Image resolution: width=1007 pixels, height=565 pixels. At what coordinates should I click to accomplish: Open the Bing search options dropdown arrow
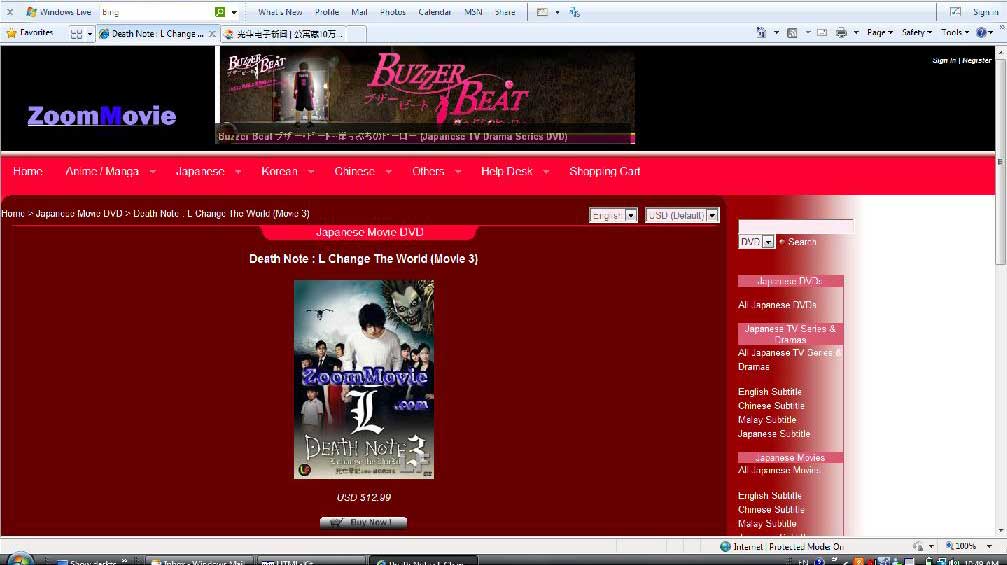point(234,12)
